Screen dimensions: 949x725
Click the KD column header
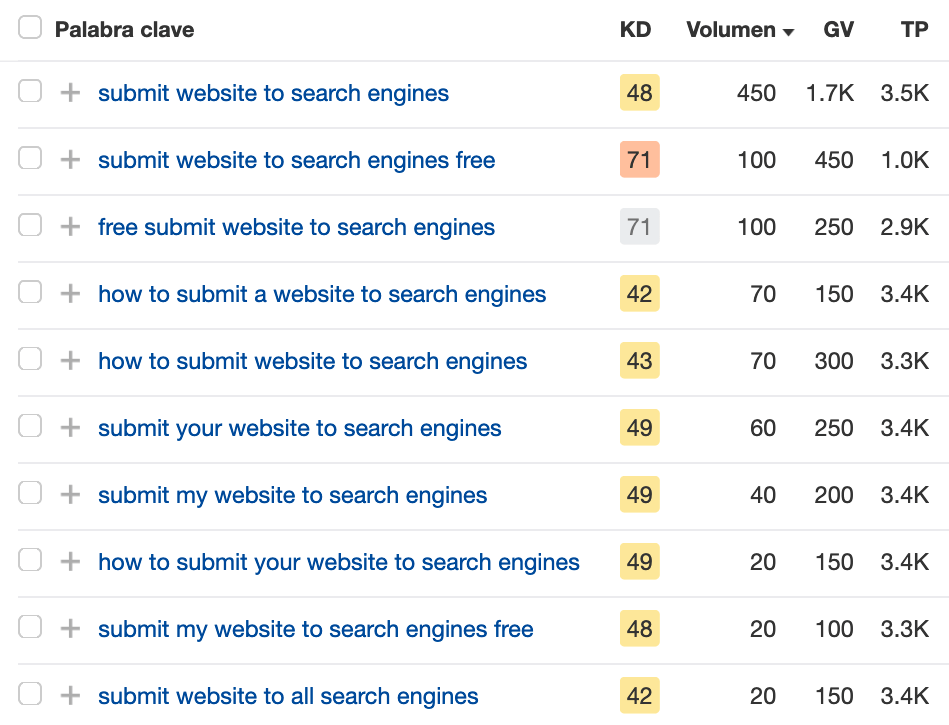[635, 30]
